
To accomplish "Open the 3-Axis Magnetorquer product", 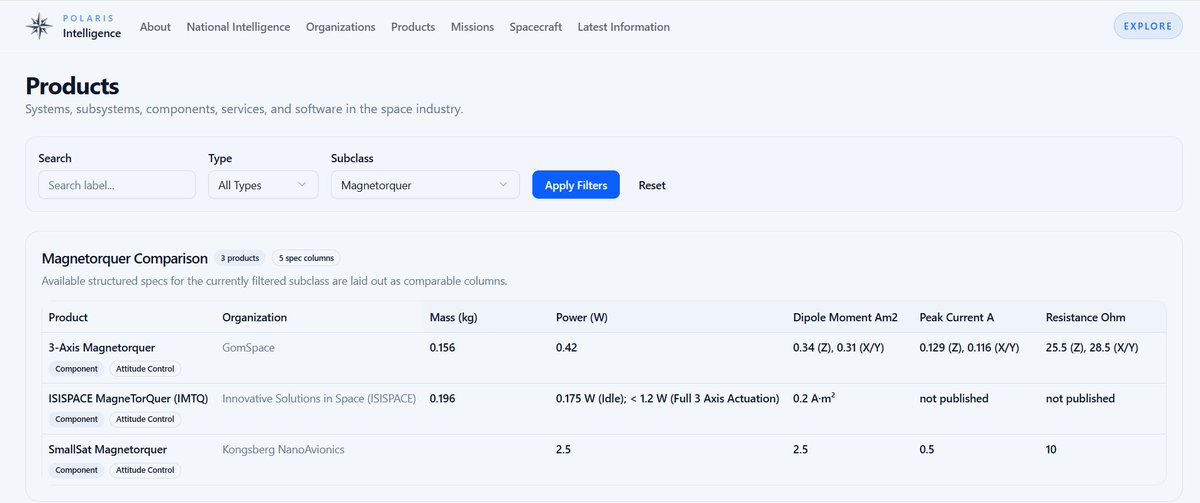I will tap(102, 347).
